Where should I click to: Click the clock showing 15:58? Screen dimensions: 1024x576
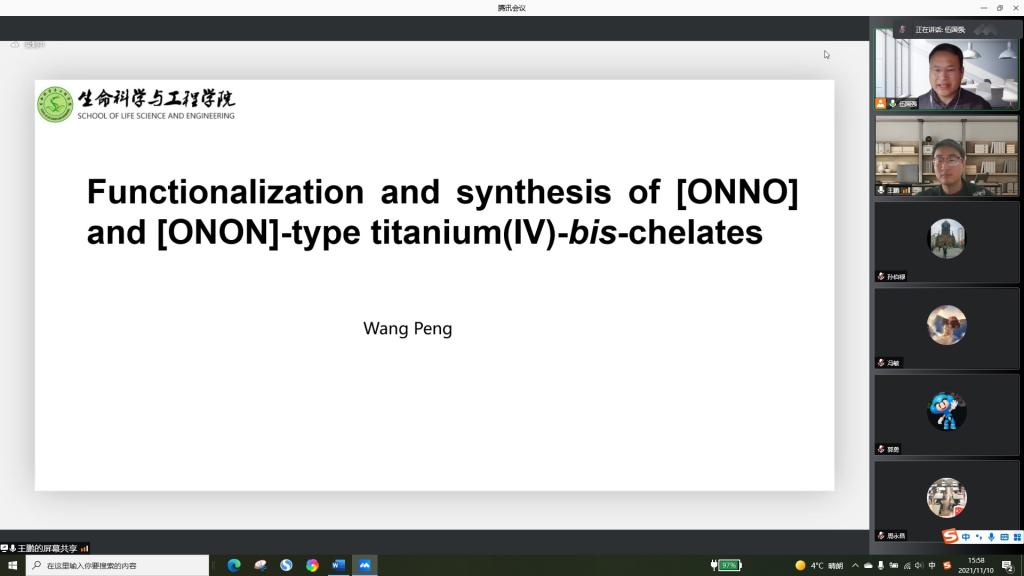[976, 565]
